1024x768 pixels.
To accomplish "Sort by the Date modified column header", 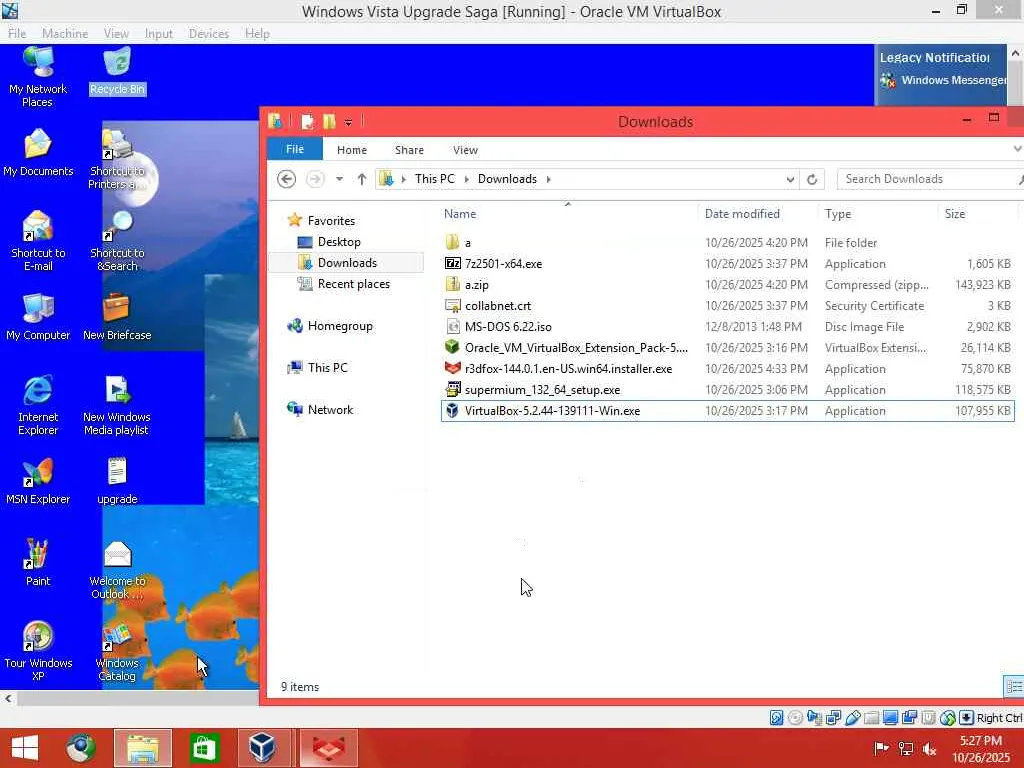I will 743,214.
